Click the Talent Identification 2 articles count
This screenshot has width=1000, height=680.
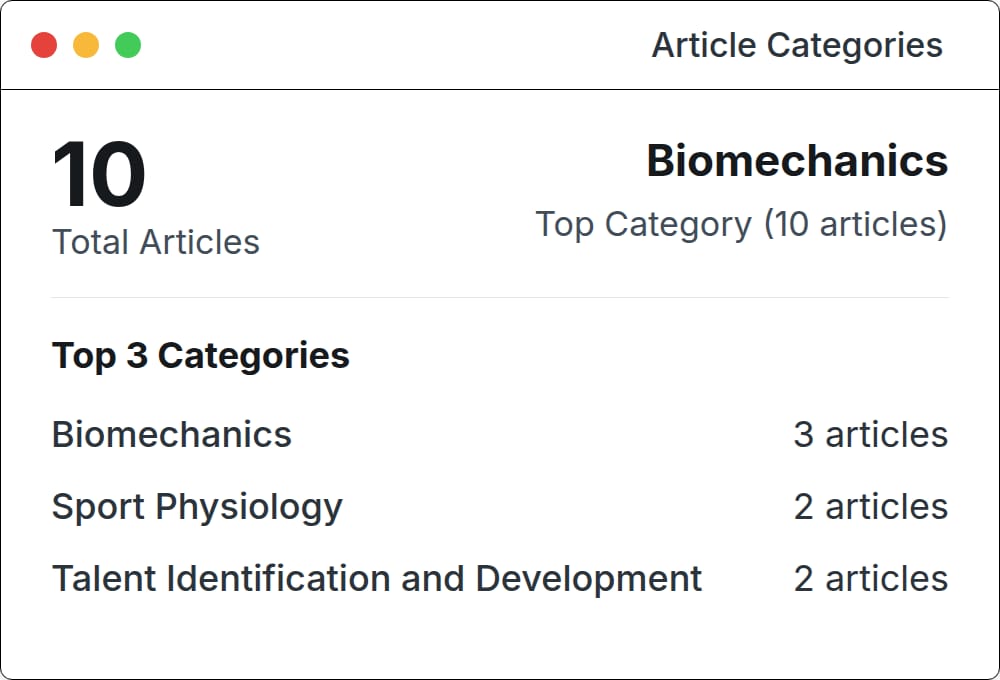tap(870, 579)
